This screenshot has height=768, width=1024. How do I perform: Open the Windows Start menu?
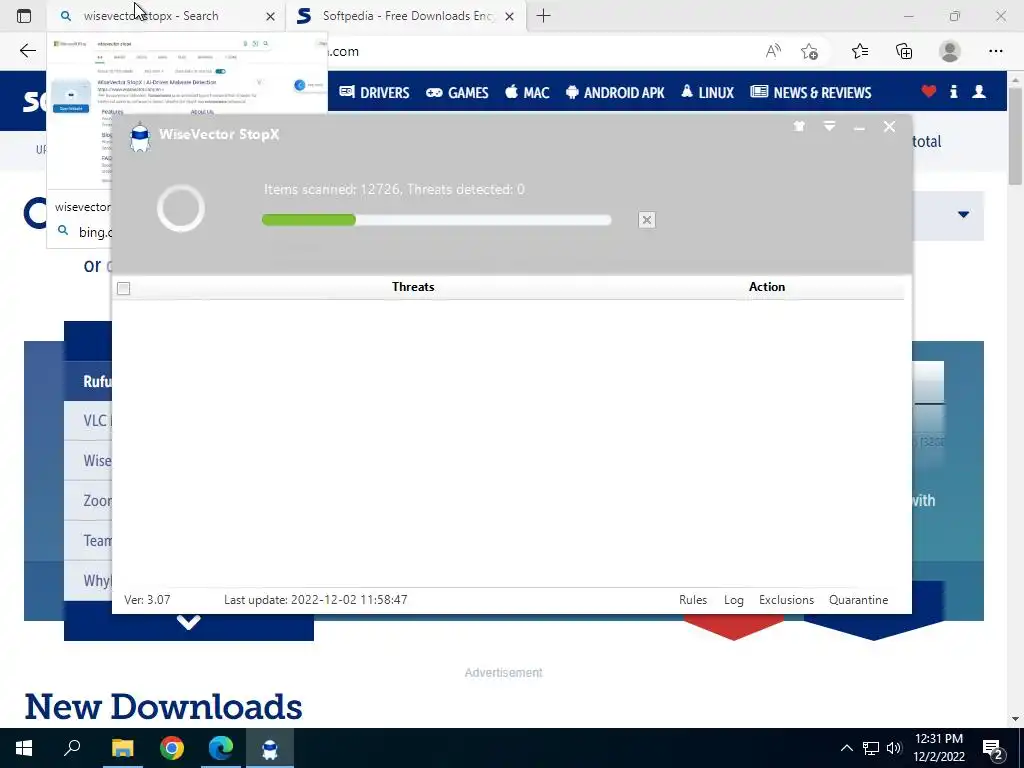click(x=24, y=748)
